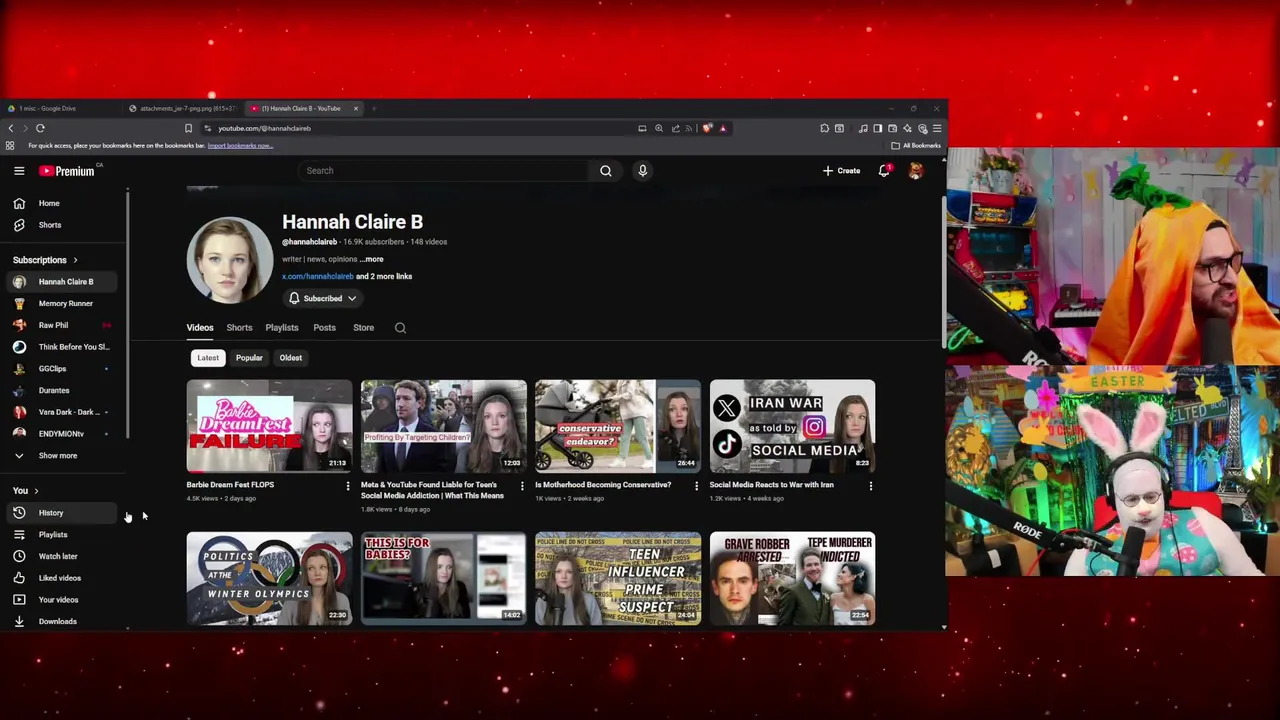Image resolution: width=1280 pixels, height=720 pixels.
Task: Open more options for Barbie Dream Fest FLOPS
Action: tap(348, 486)
